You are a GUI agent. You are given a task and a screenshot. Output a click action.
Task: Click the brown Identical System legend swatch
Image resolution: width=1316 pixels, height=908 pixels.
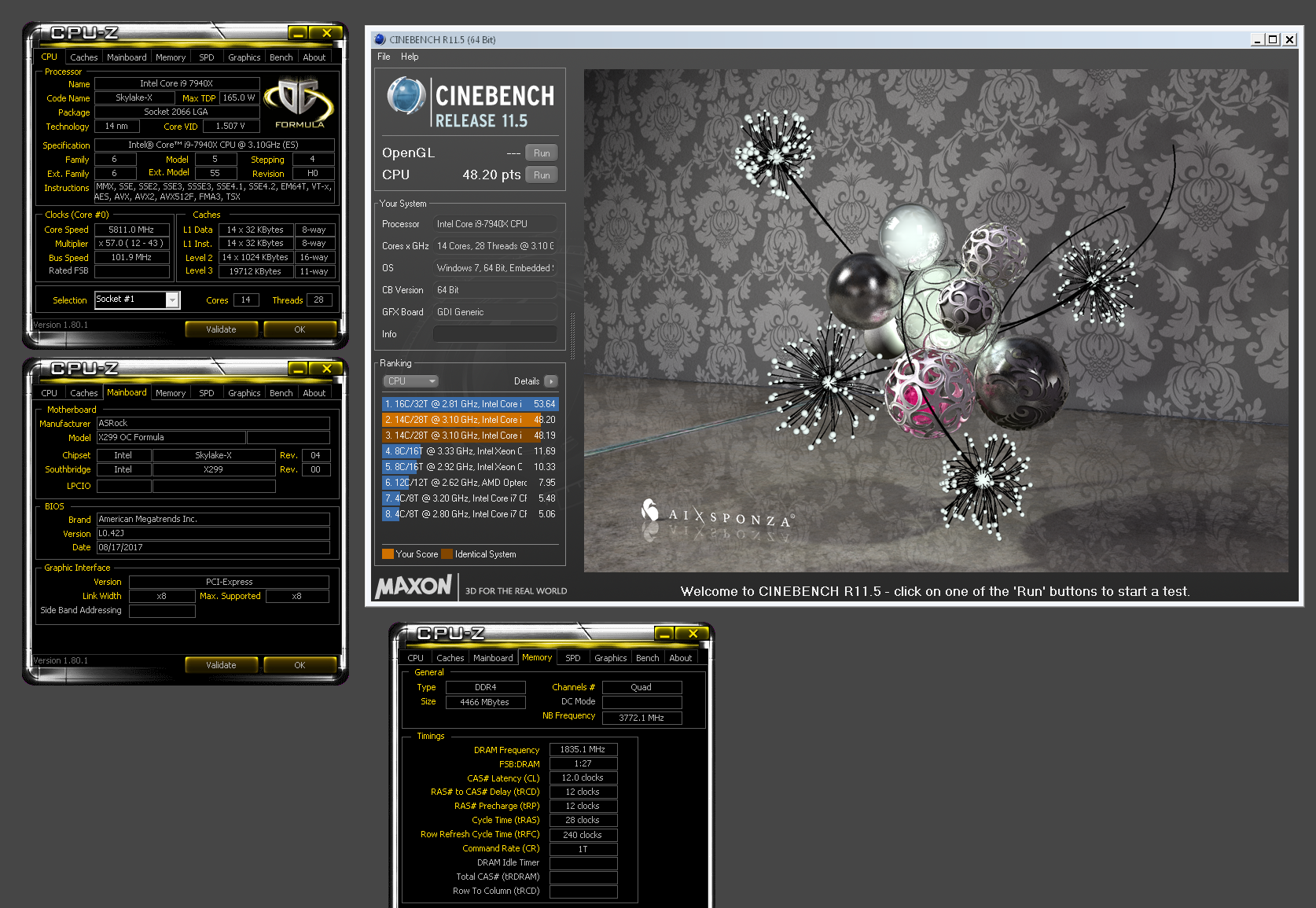(x=447, y=553)
